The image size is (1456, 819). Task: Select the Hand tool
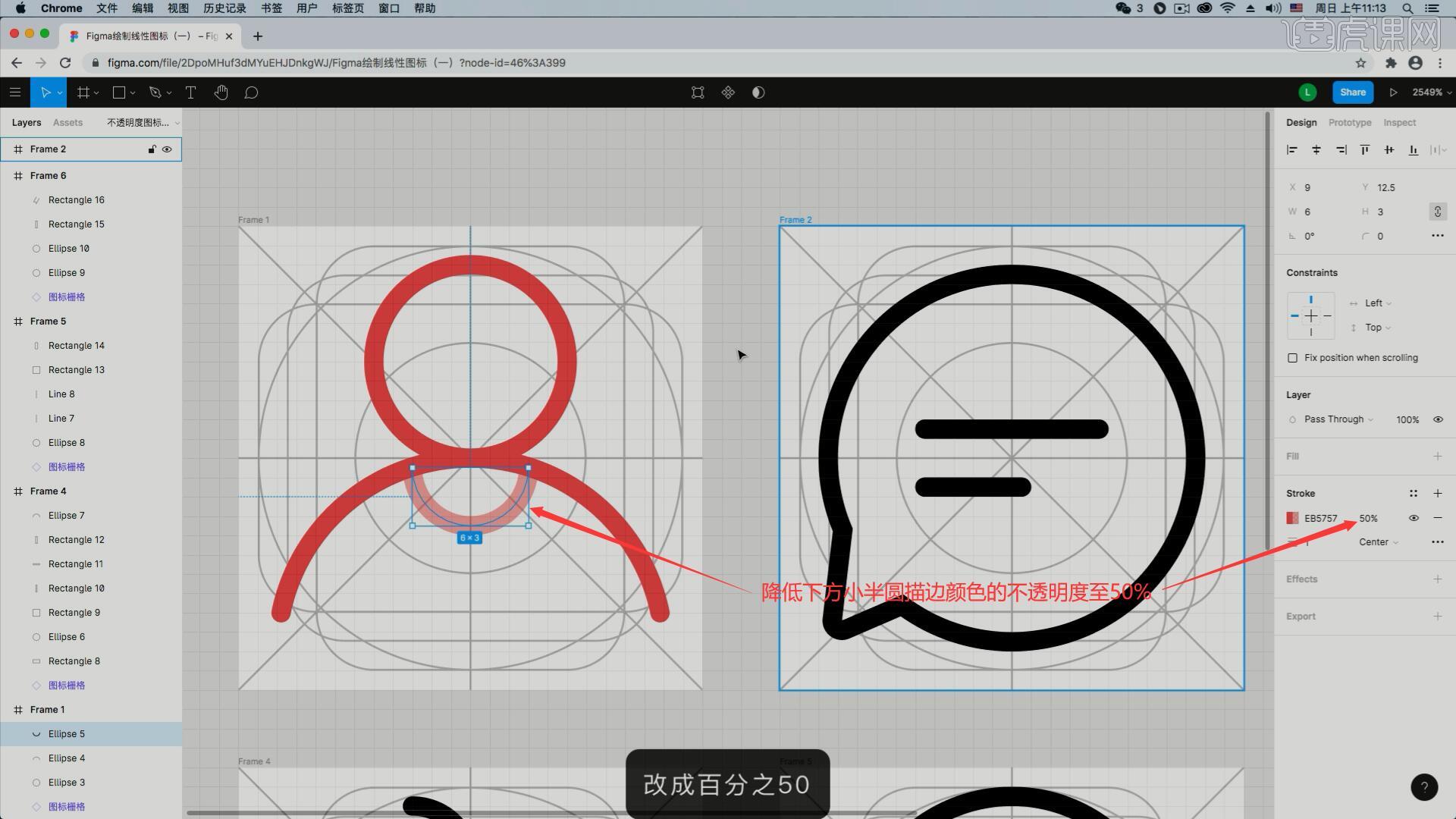click(221, 93)
